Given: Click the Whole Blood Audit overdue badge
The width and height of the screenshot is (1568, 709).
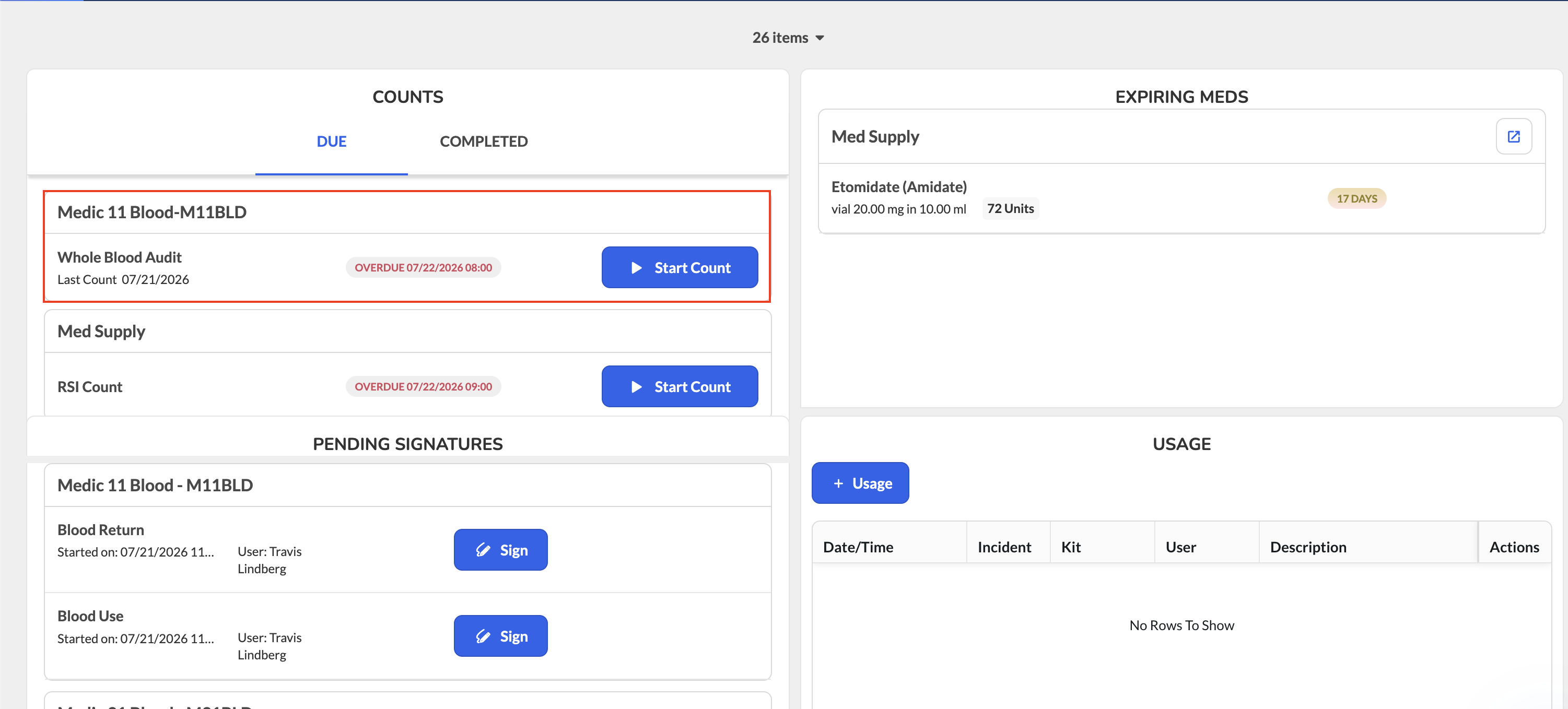Looking at the screenshot, I should coord(423,267).
